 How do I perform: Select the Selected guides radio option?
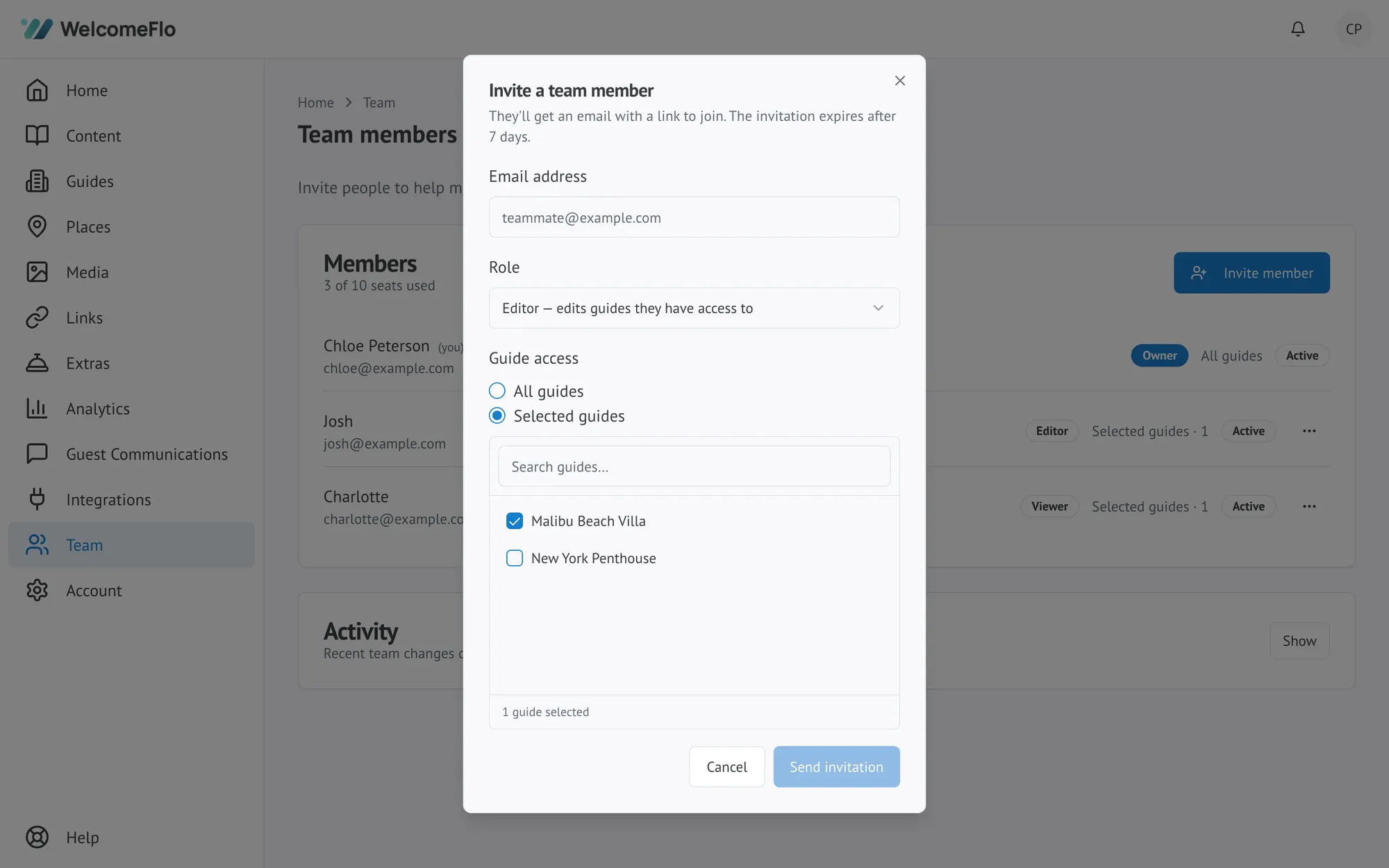click(497, 416)
